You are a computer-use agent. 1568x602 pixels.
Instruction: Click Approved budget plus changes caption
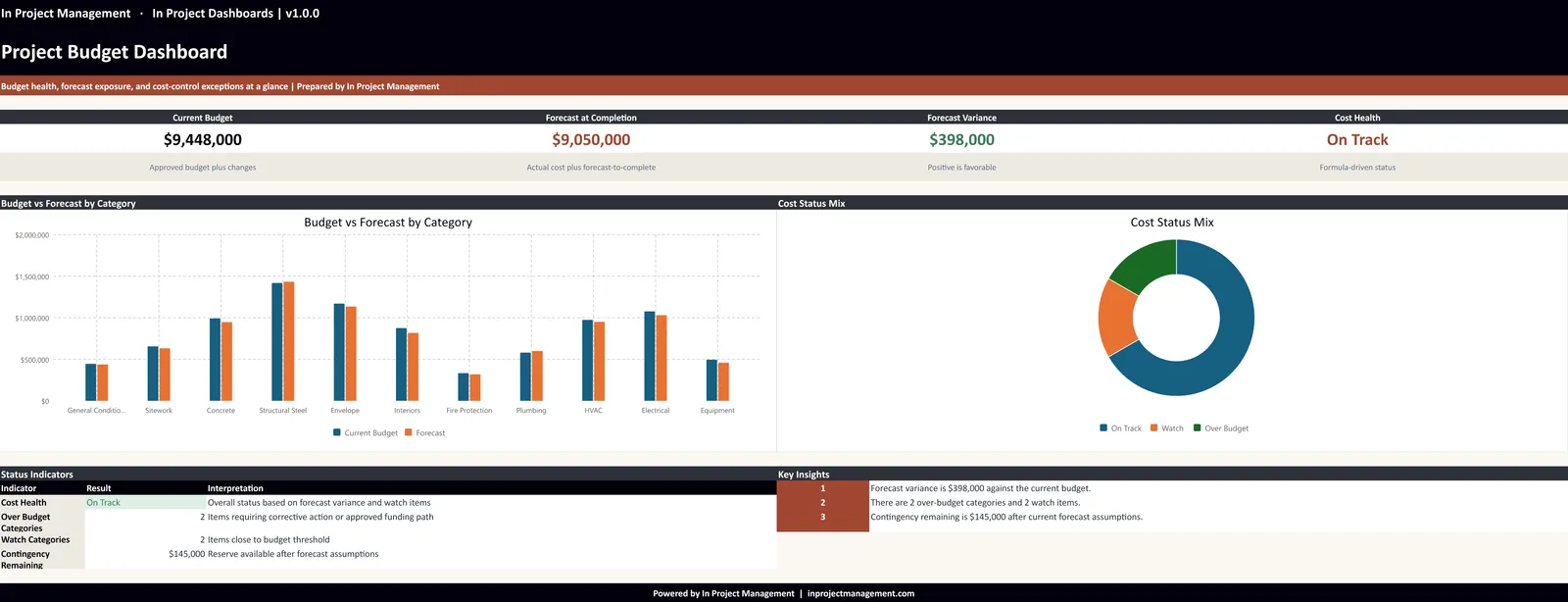click(203, 168)
